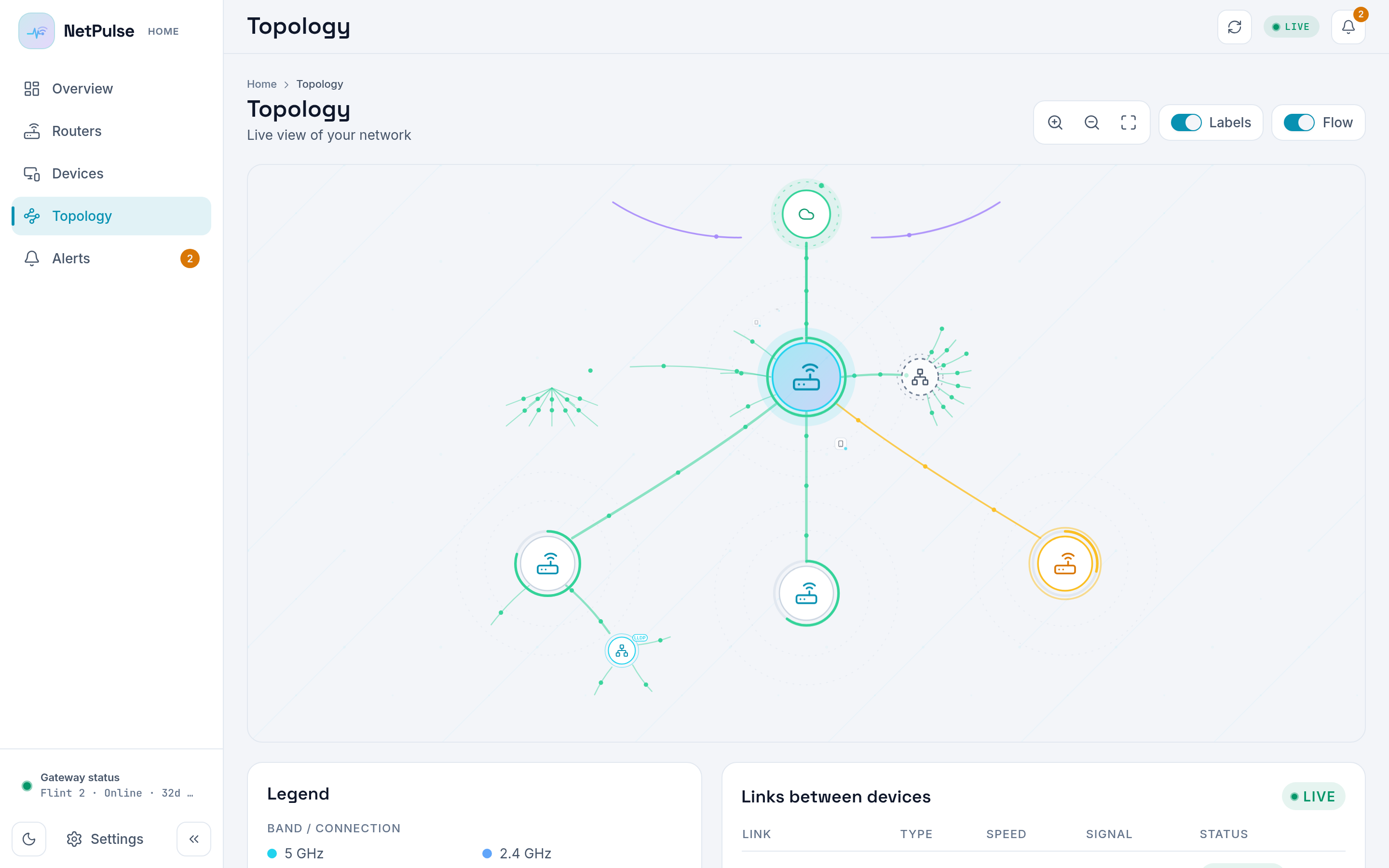
Task: Click the 2.4 GHz legend swatch
Action: pyautogui.click(x=487, y=854)
